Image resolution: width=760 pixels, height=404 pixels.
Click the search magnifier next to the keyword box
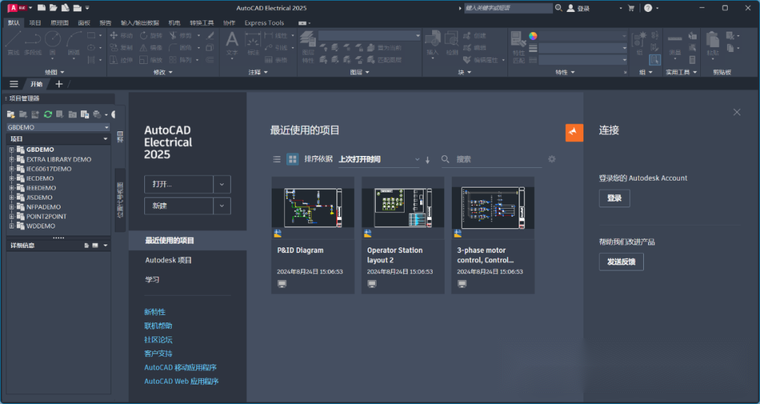558,8
